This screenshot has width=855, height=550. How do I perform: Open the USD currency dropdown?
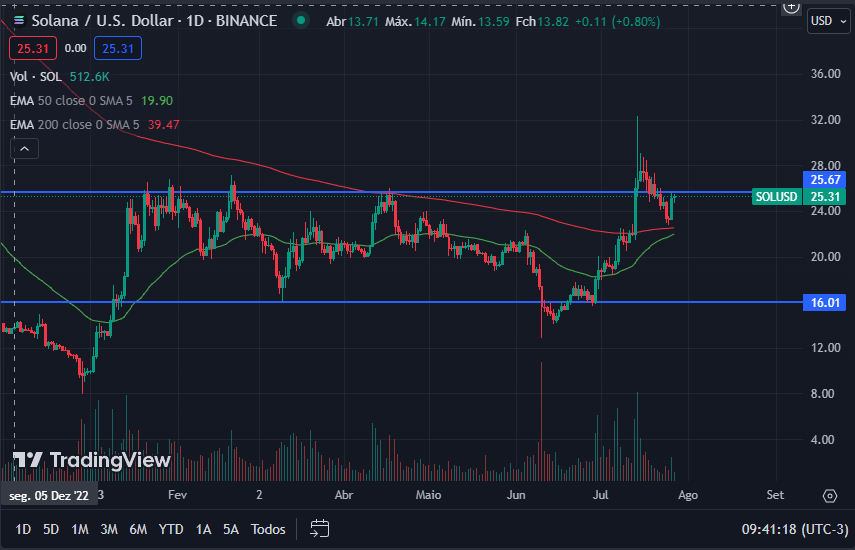coord(828,21)
